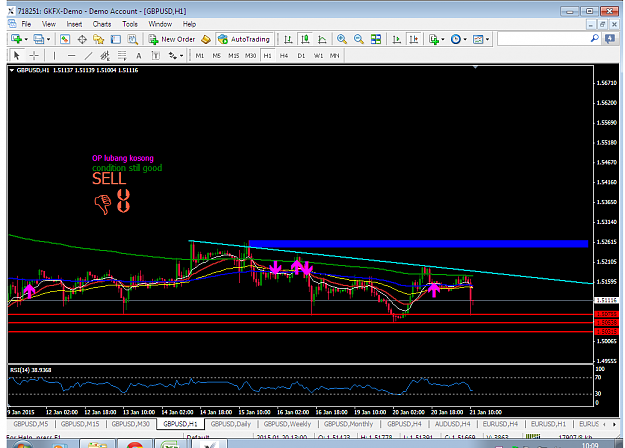
Task: Open the File menu
Action: [26, 24]
